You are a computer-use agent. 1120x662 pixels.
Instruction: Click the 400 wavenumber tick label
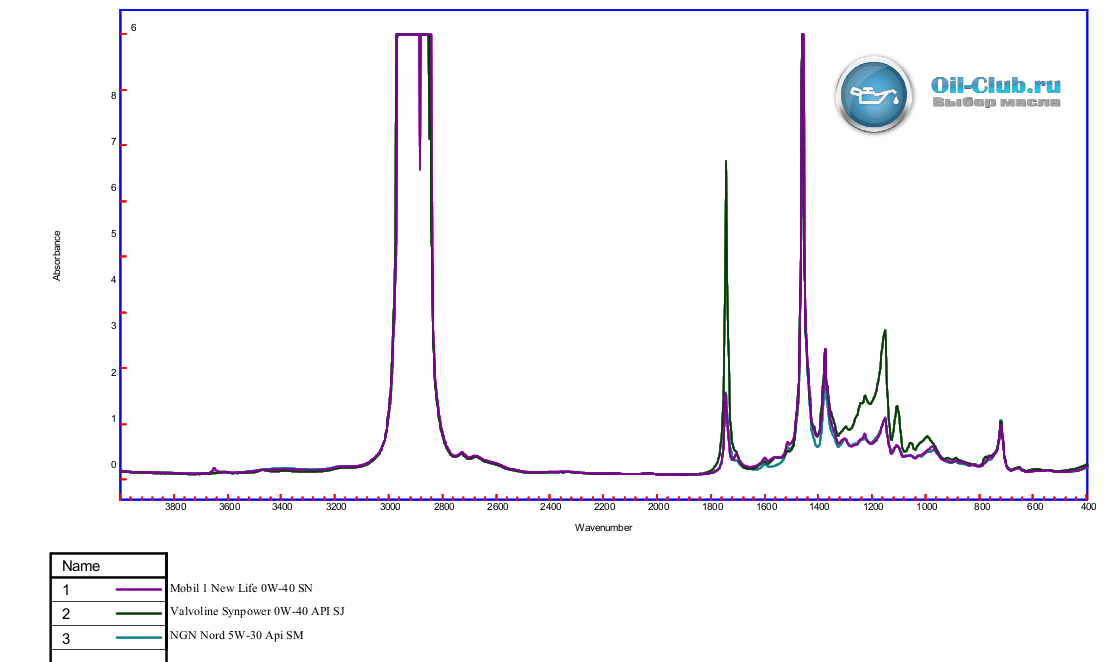tap(1088, 507)
